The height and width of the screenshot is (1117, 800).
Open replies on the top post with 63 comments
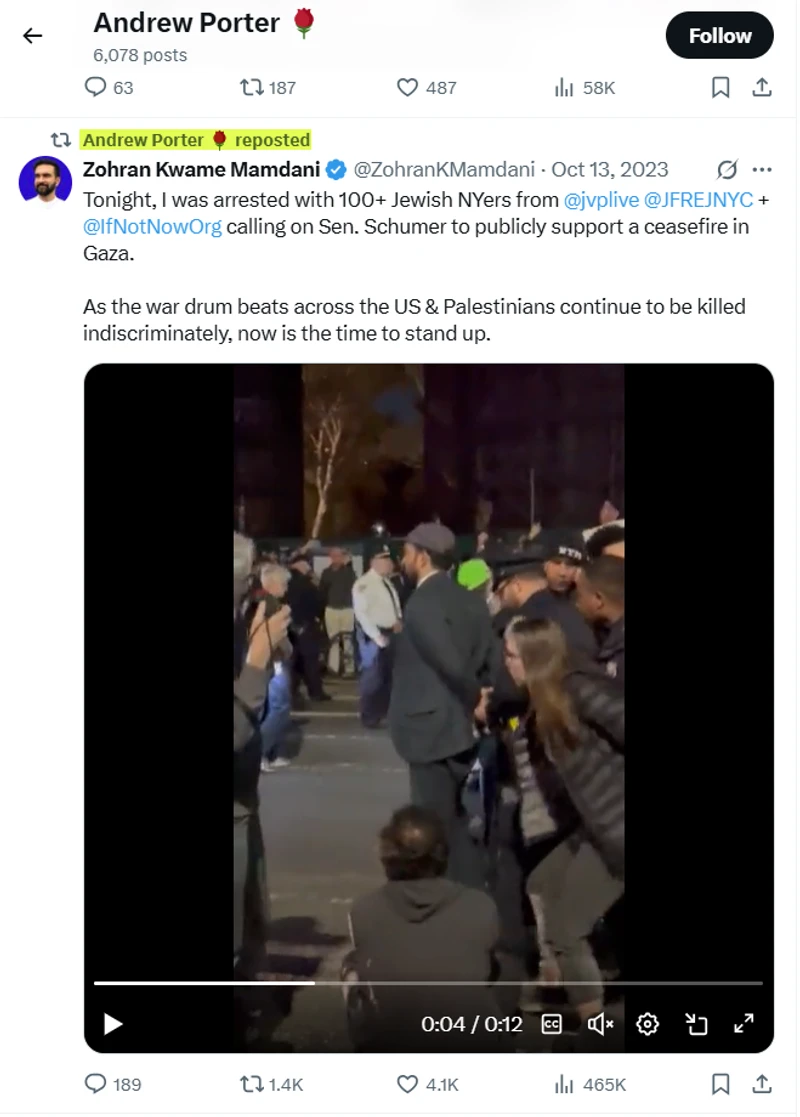pyautogui.click(x=109, y=88)
